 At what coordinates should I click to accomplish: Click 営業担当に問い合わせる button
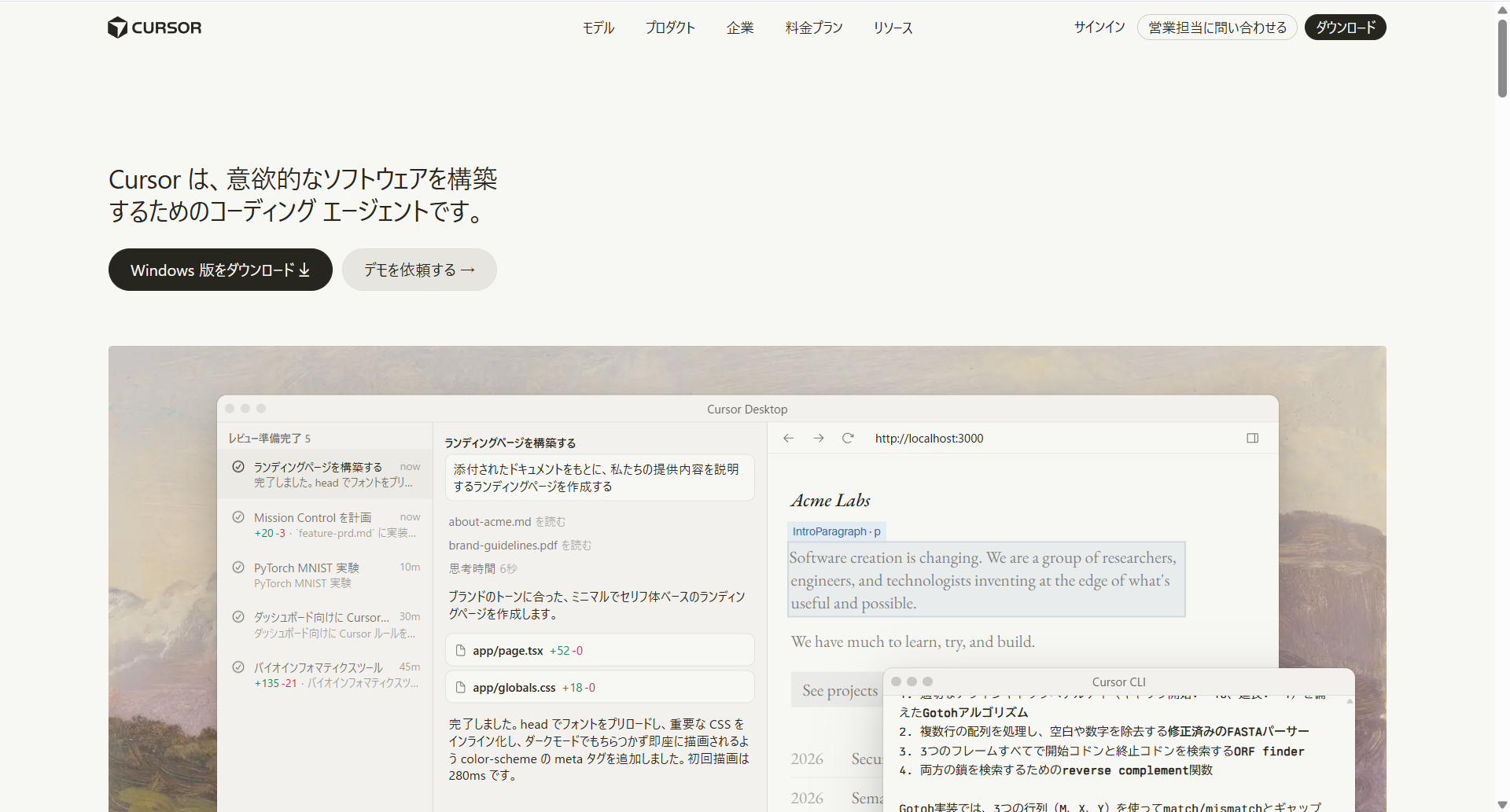[1217, 28]
